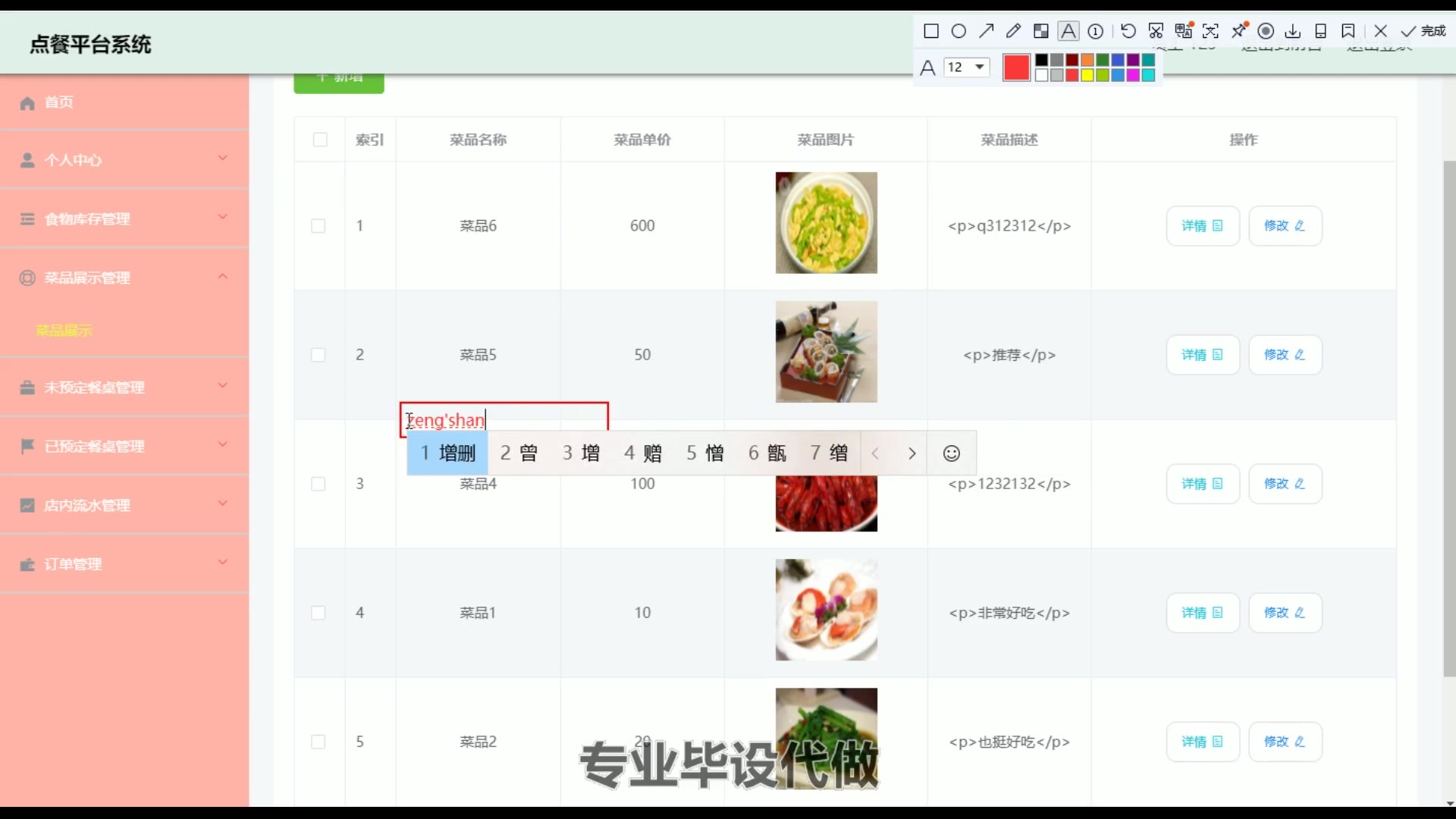
Task: Click the download save screenshot icon
Action: [x=1293, y=31]
